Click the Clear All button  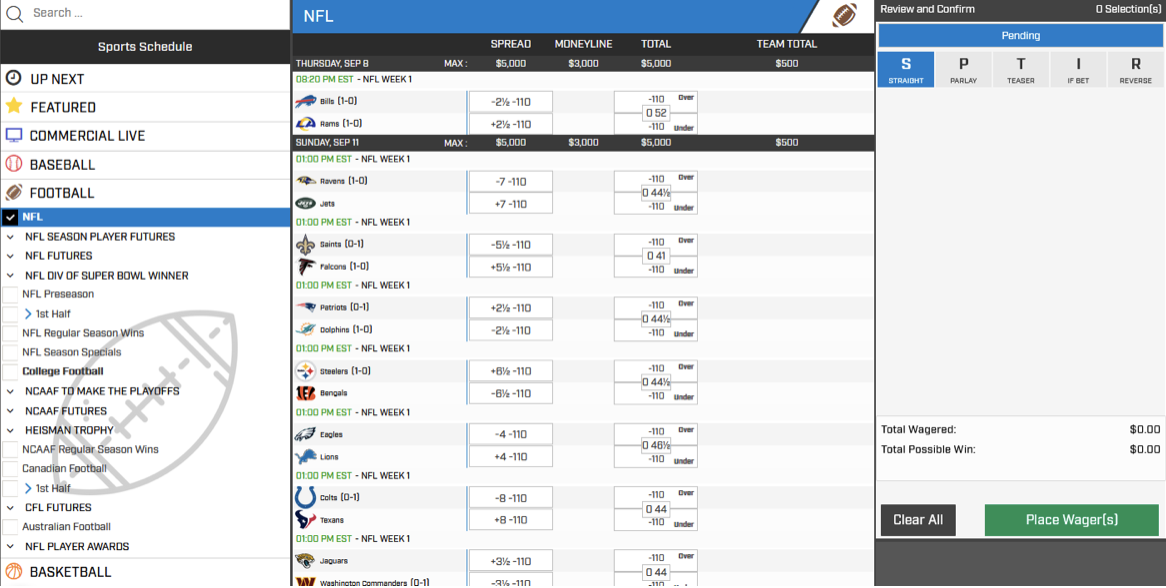[x=918, y=520]
